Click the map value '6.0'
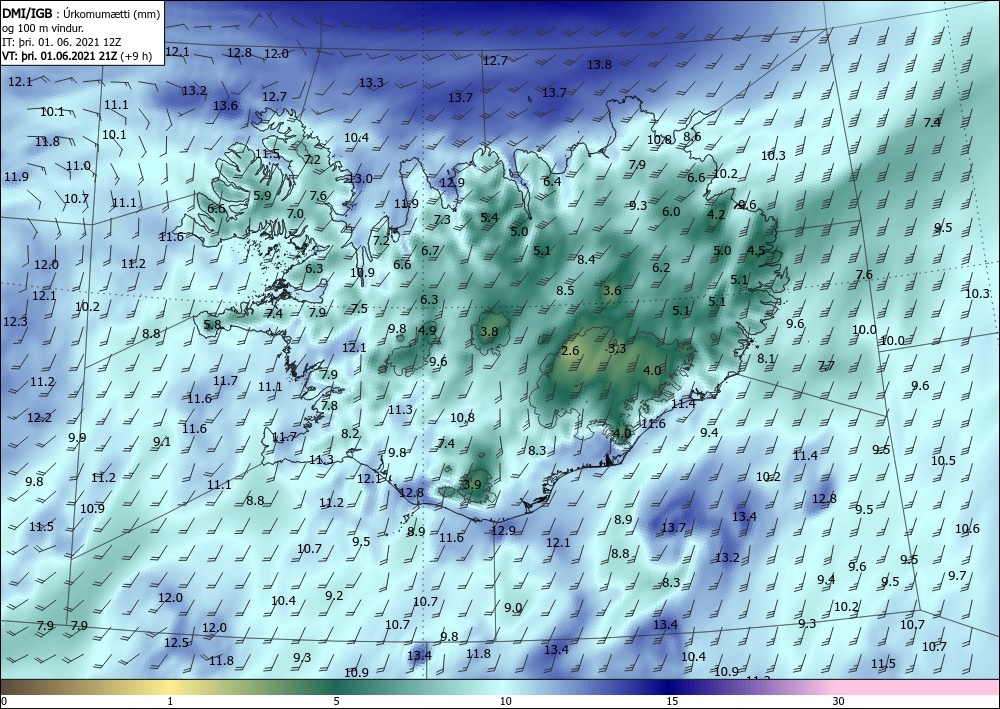 coord(671,212)
